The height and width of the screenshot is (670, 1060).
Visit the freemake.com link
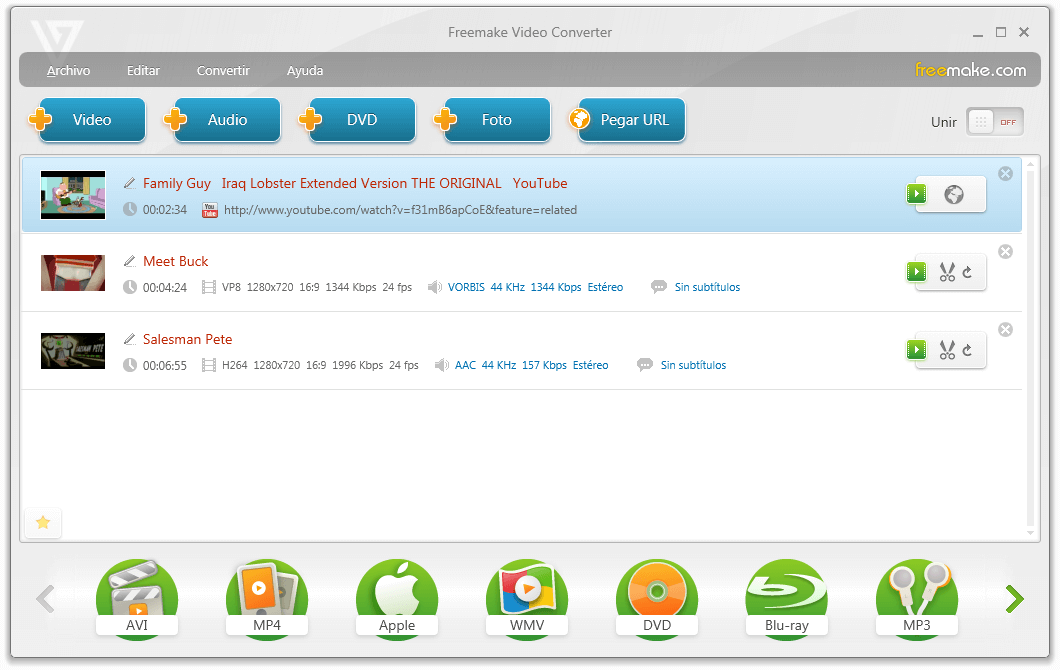pos(970,70)
